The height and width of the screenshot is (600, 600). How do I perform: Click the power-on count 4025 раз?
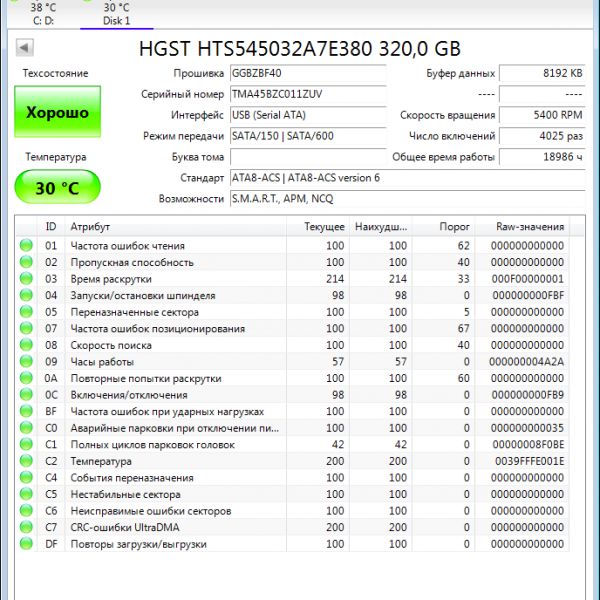point(542,136)
